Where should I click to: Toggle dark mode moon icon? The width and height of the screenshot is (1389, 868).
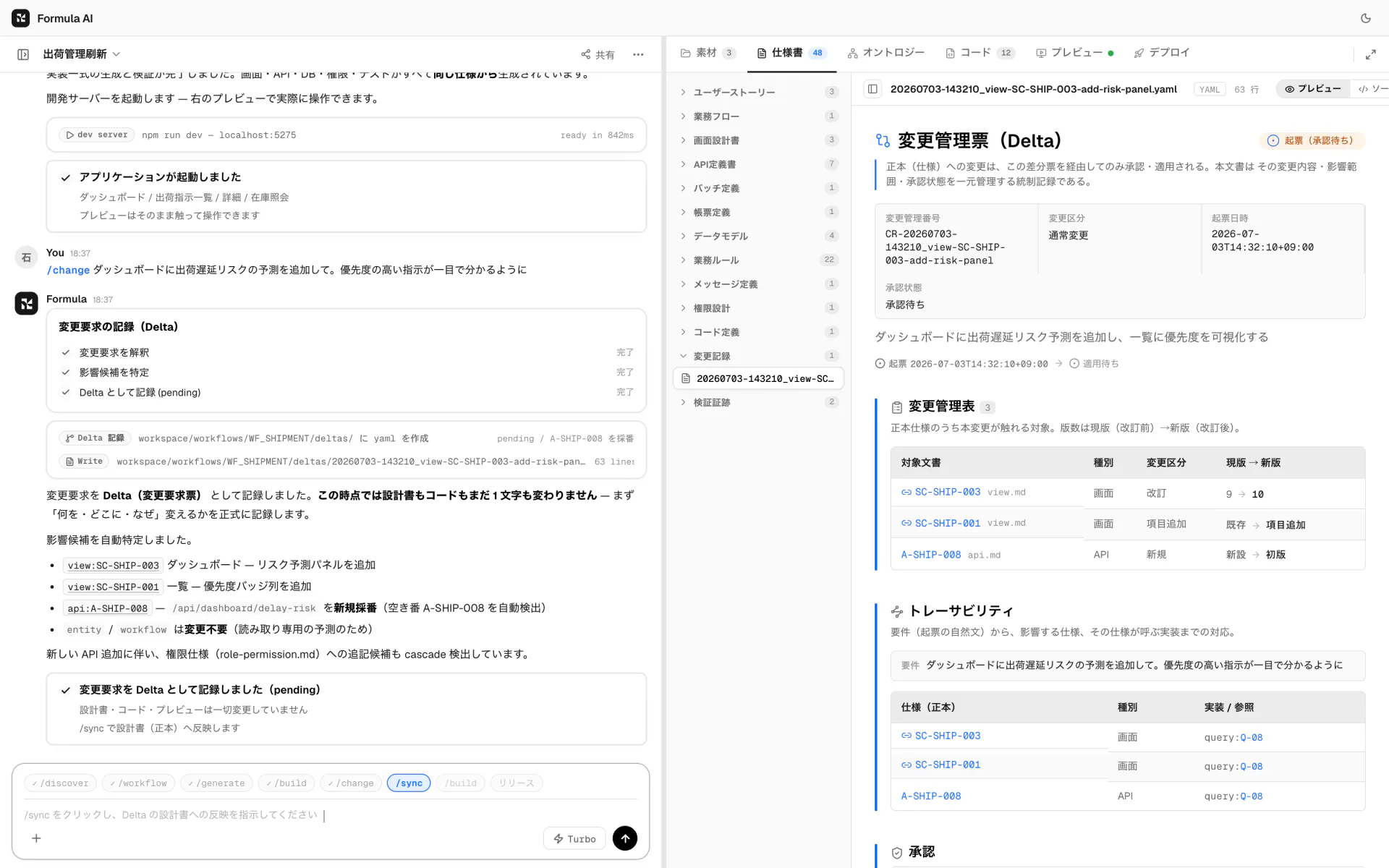tap(1365, 18)
